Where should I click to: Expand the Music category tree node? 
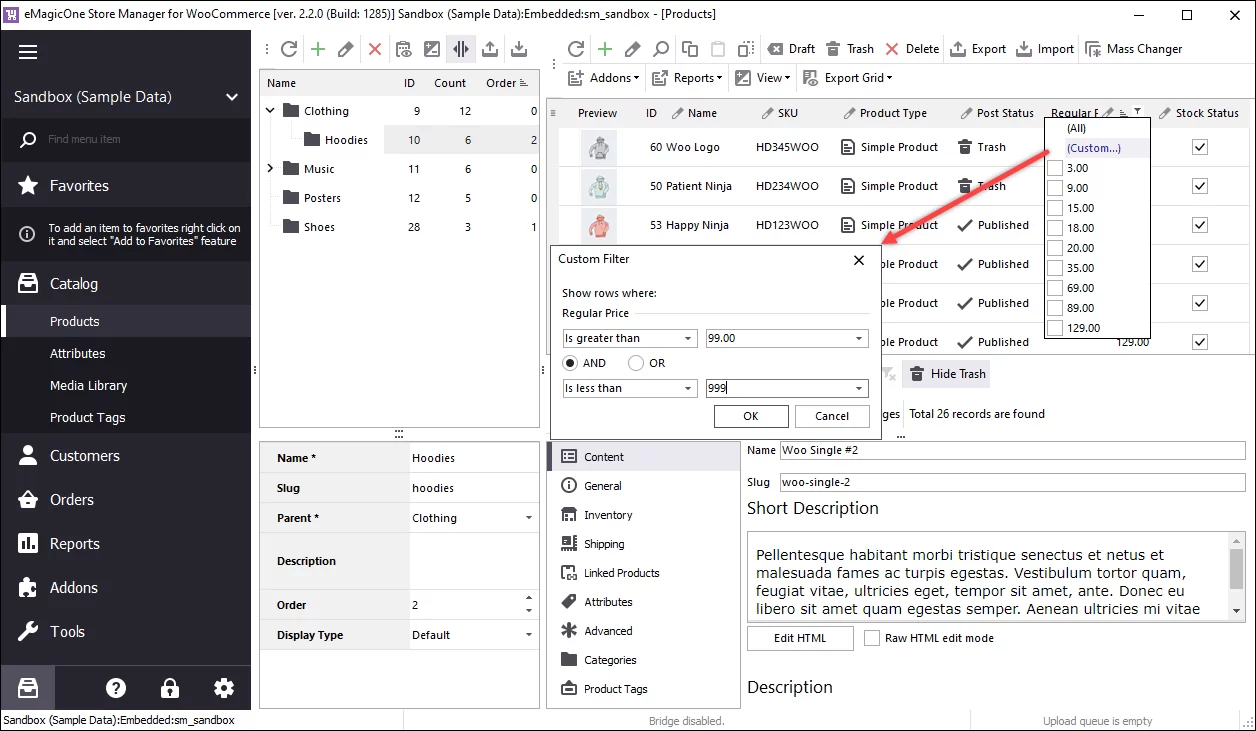coord(268,168)
